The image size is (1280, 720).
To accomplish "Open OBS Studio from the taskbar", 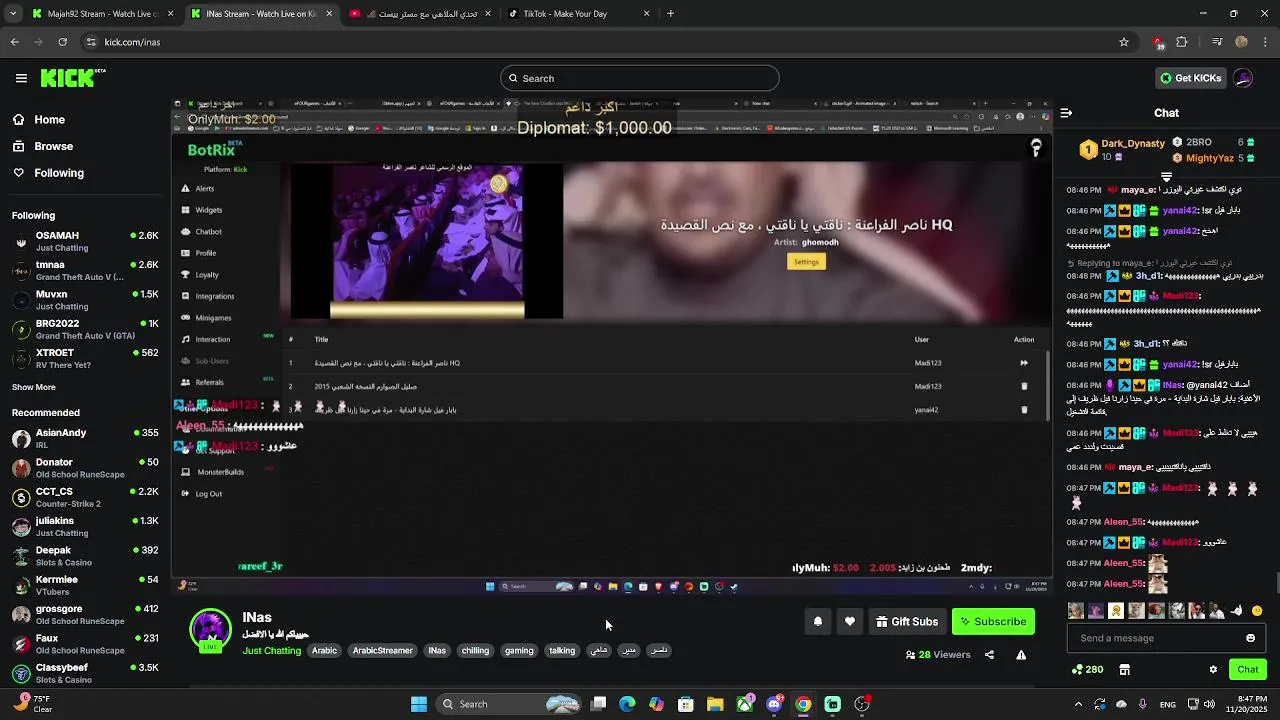I will coord(862,704).
